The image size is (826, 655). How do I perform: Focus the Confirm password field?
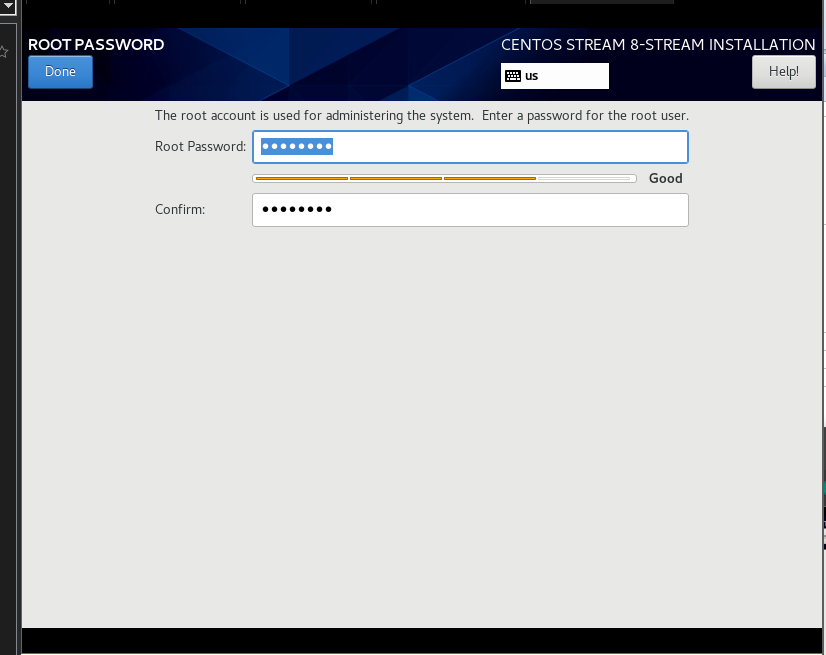tap(470, 210)
